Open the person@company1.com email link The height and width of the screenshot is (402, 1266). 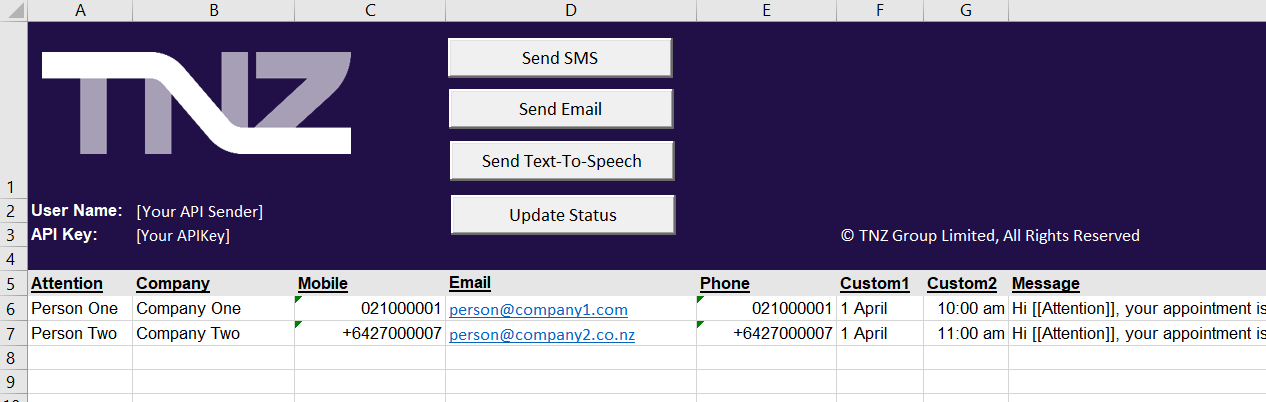pos(538,310)
